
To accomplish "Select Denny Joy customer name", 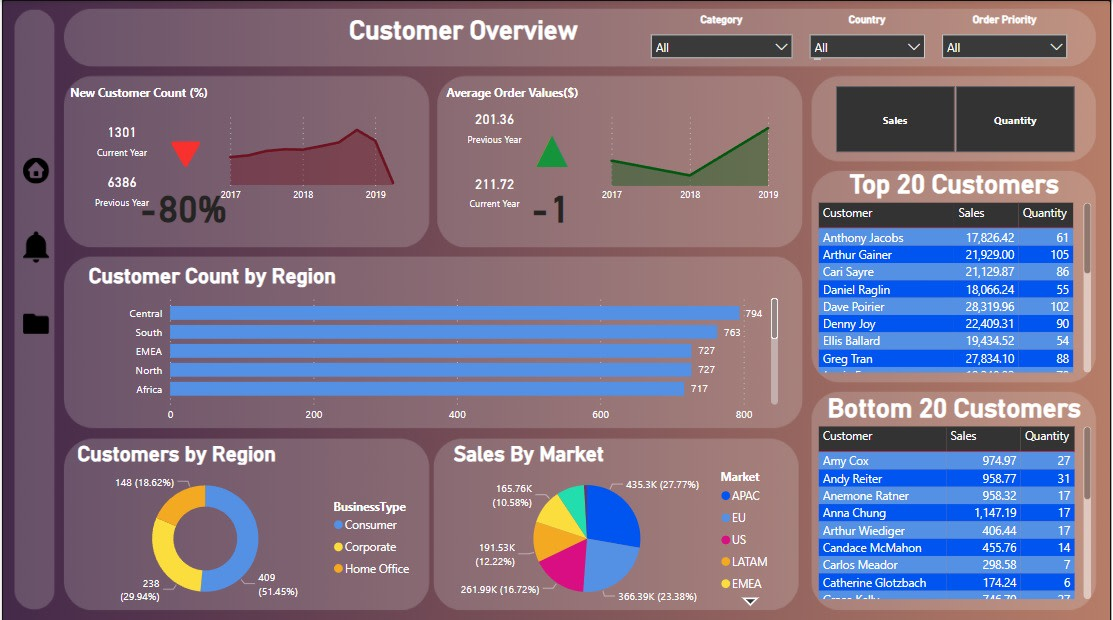I will point(849,324).
